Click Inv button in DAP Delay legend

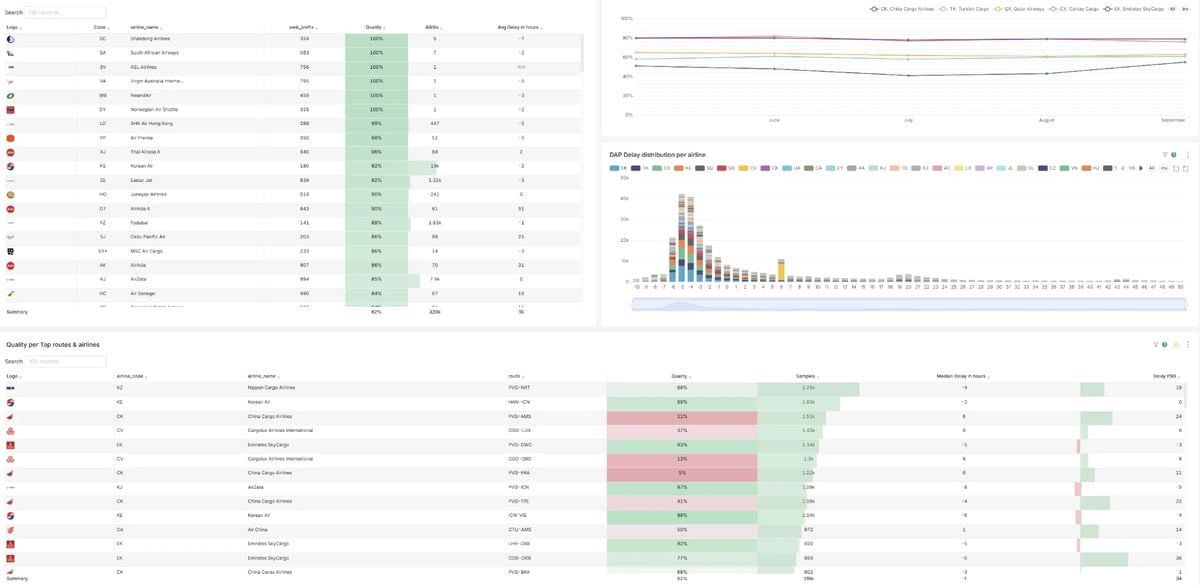1164,168
